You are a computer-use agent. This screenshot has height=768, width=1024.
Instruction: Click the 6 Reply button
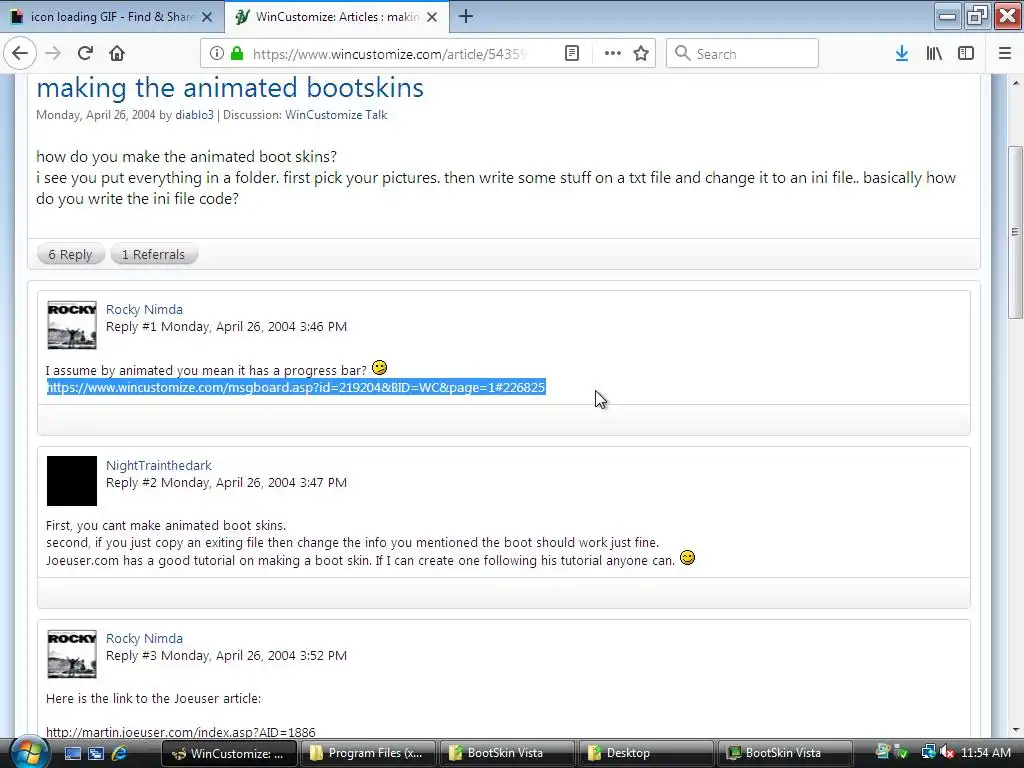click(71, 254)
